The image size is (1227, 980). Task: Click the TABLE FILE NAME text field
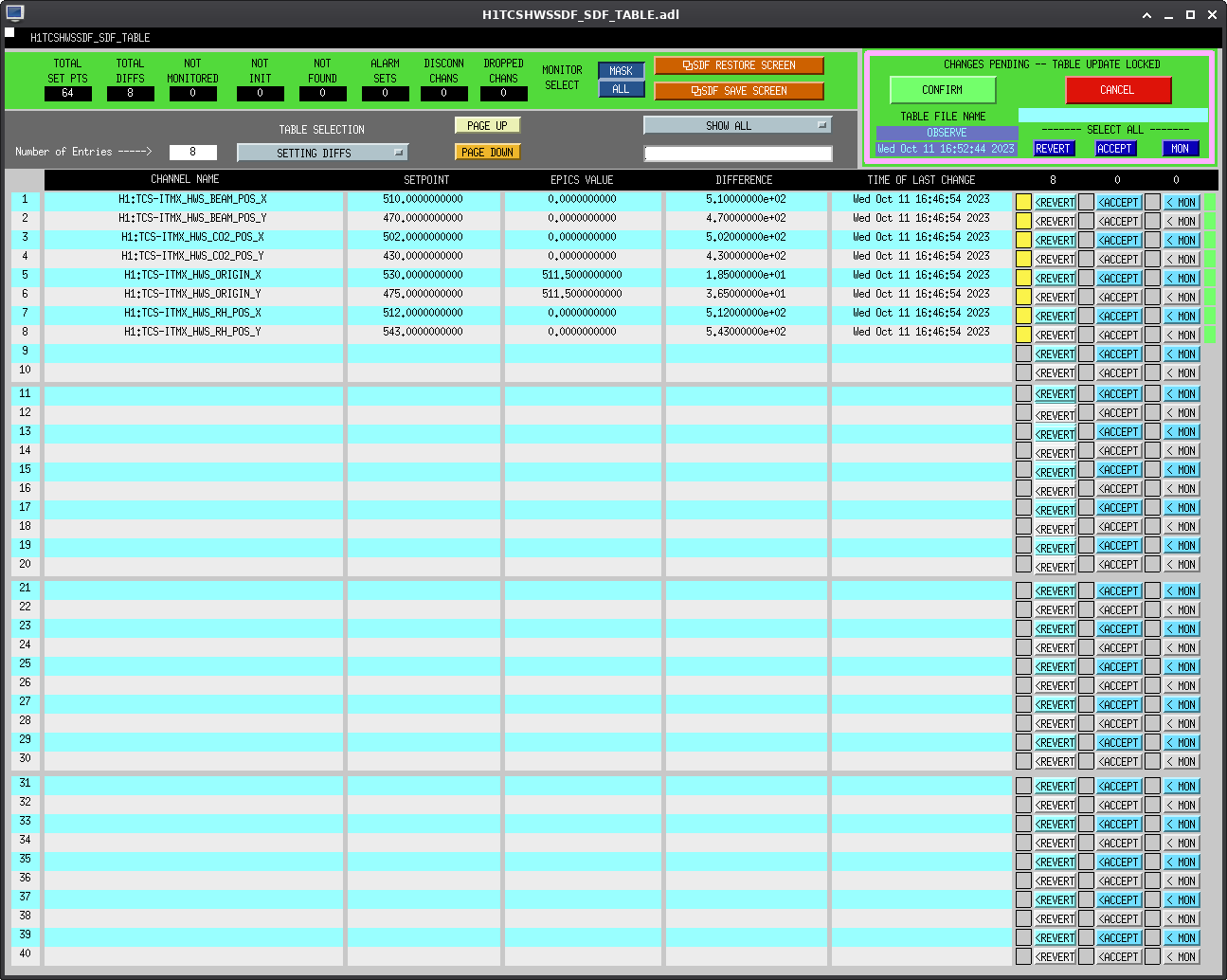1113,116
